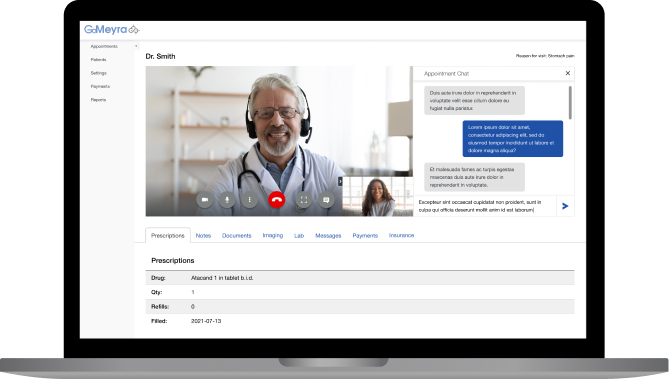Collapse the self-view video thumbnail arrow
The height and width of the screenshot is (379, 669).
340,181
